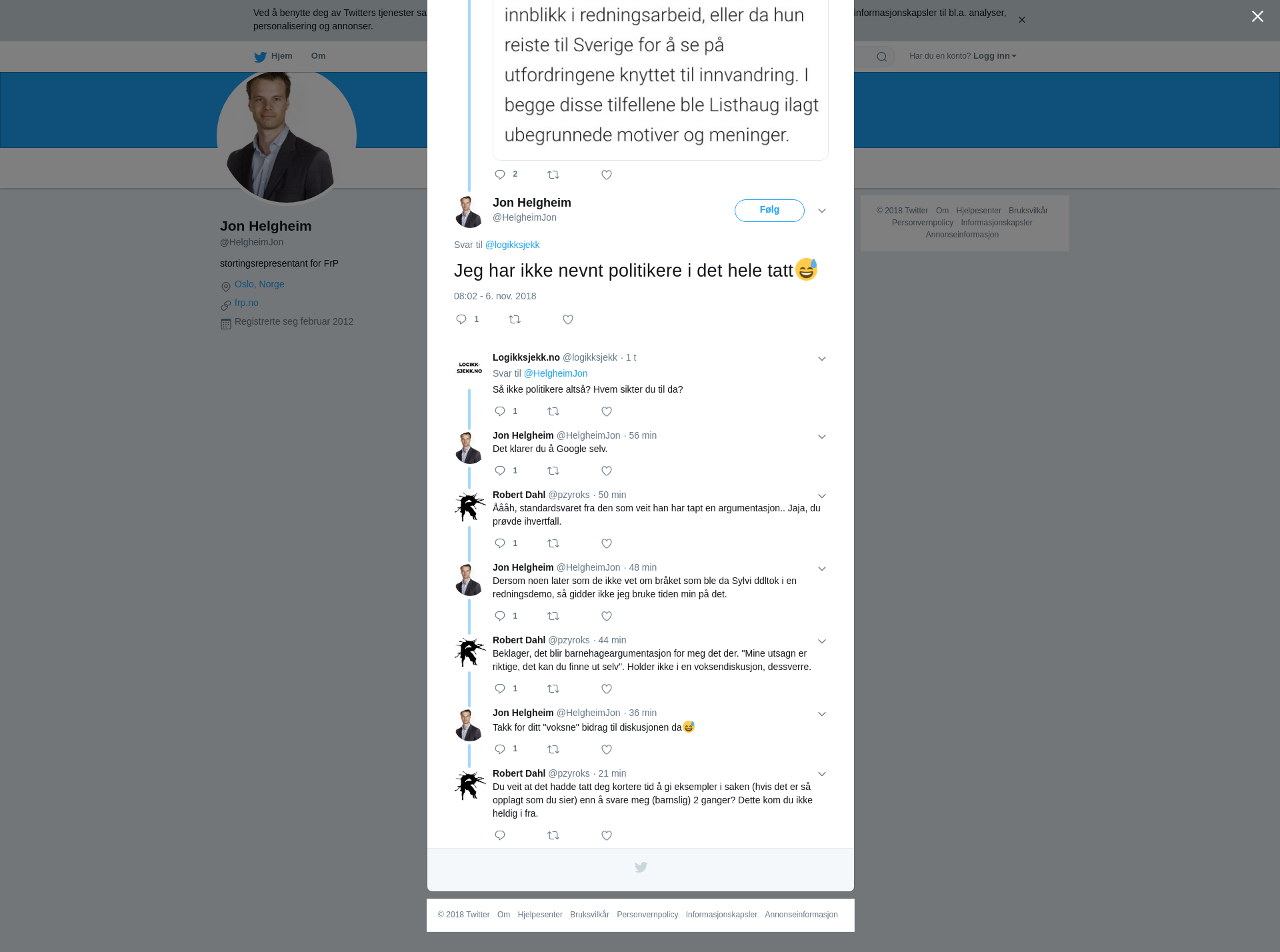Like the "Det klarer du å Google selv" tweet
This screenshot has width=1280, height=952.
pos(607,471)
